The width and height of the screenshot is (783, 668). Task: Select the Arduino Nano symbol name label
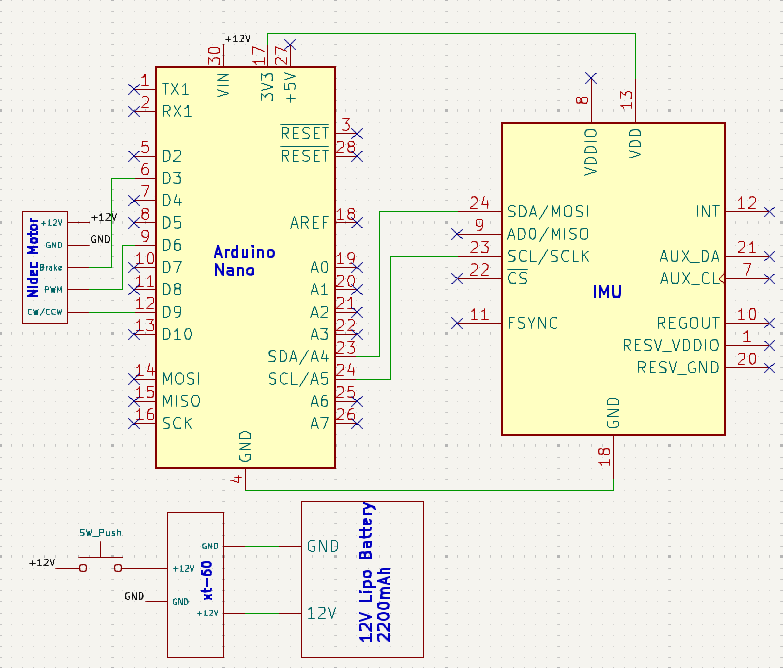[244, 261]
